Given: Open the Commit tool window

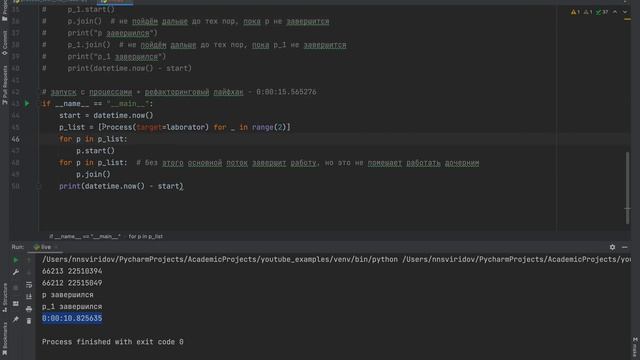Looking at the screenshot, I should [4, 43].
